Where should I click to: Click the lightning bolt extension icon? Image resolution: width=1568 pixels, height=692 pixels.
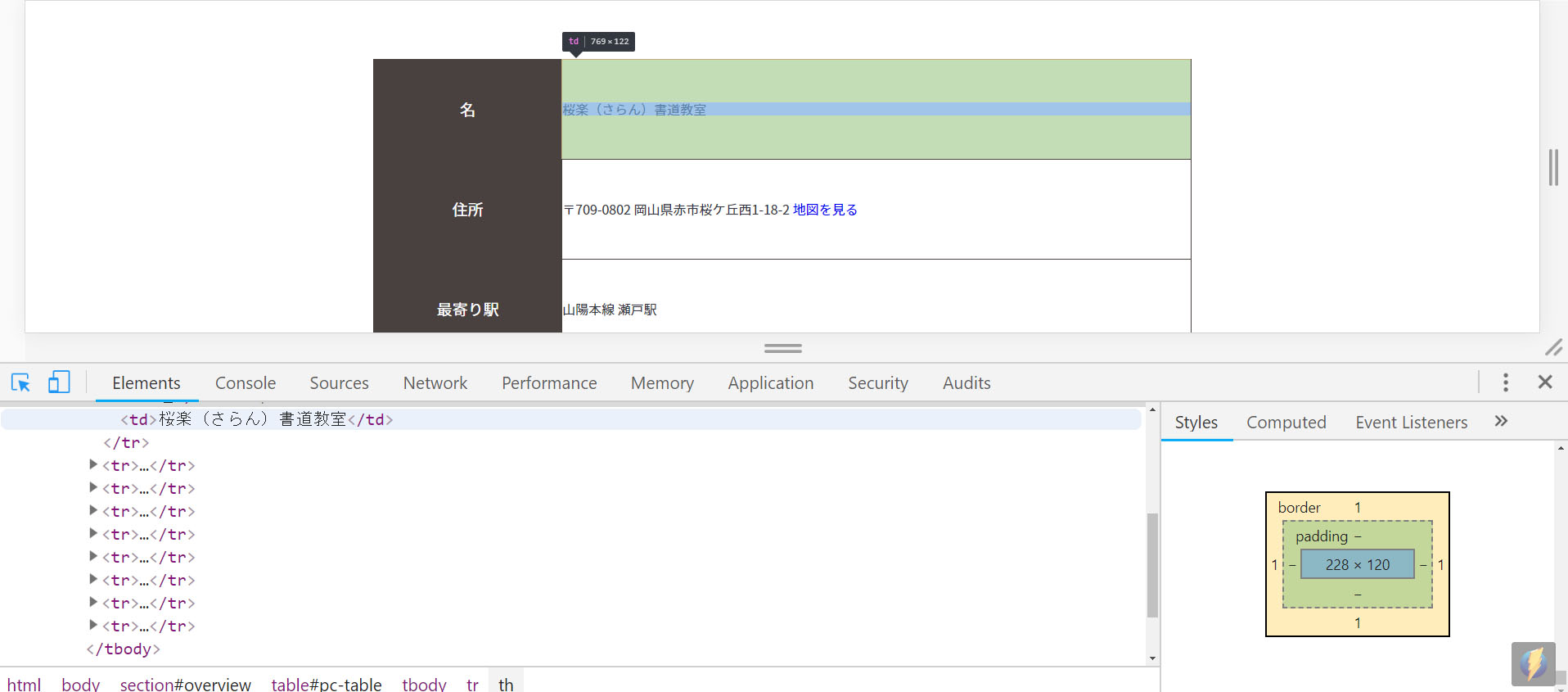point(1533,663)
